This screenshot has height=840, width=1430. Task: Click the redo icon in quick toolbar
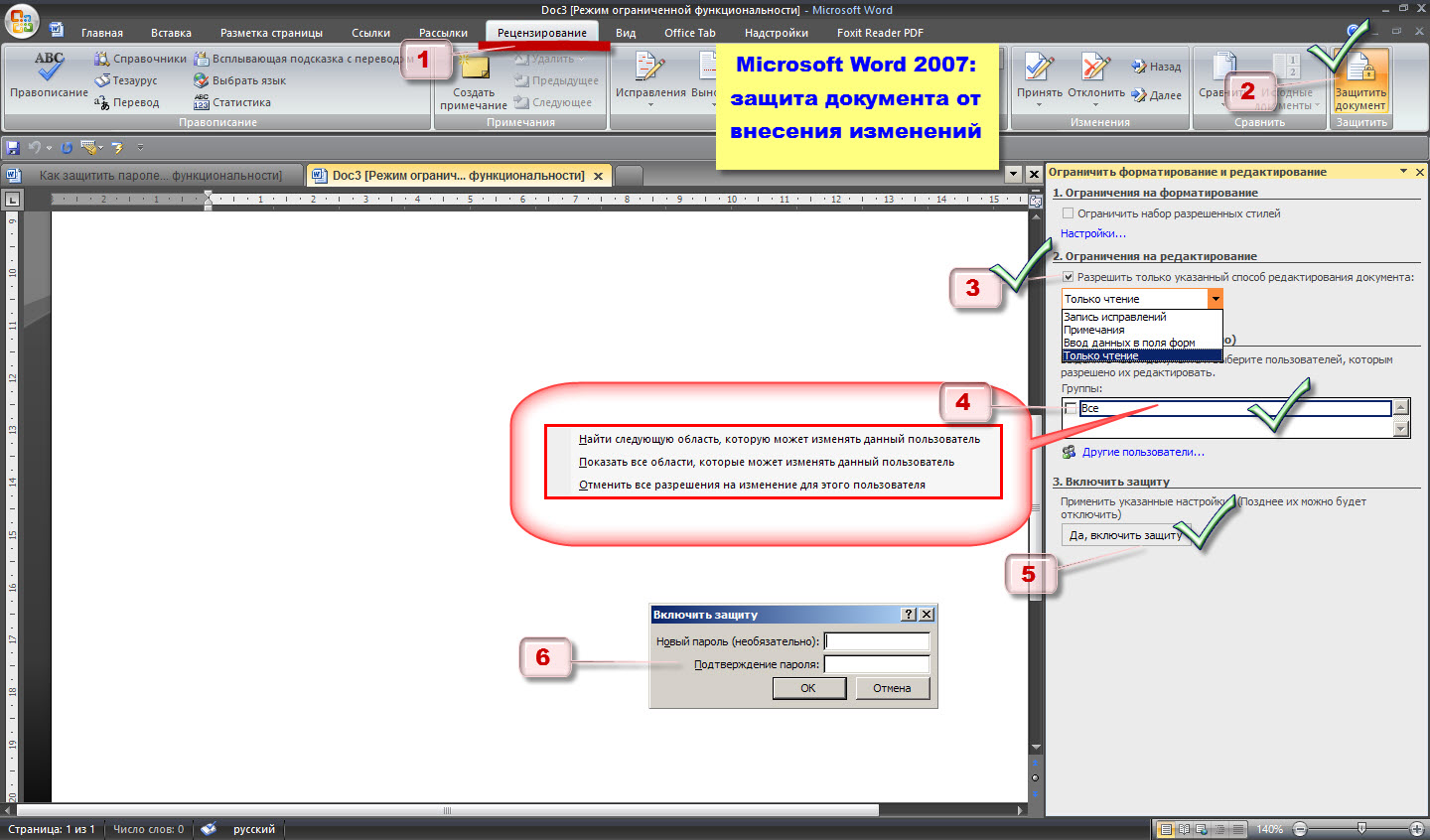coord(67,147)
